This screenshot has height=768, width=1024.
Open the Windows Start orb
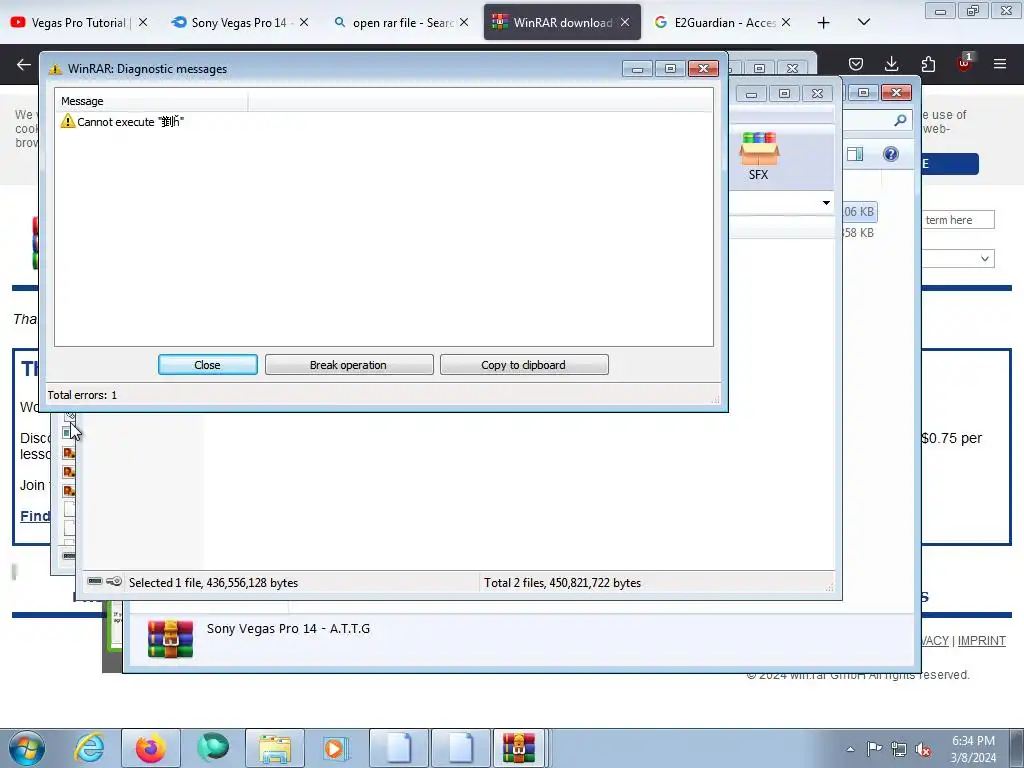tap(26, 748)
